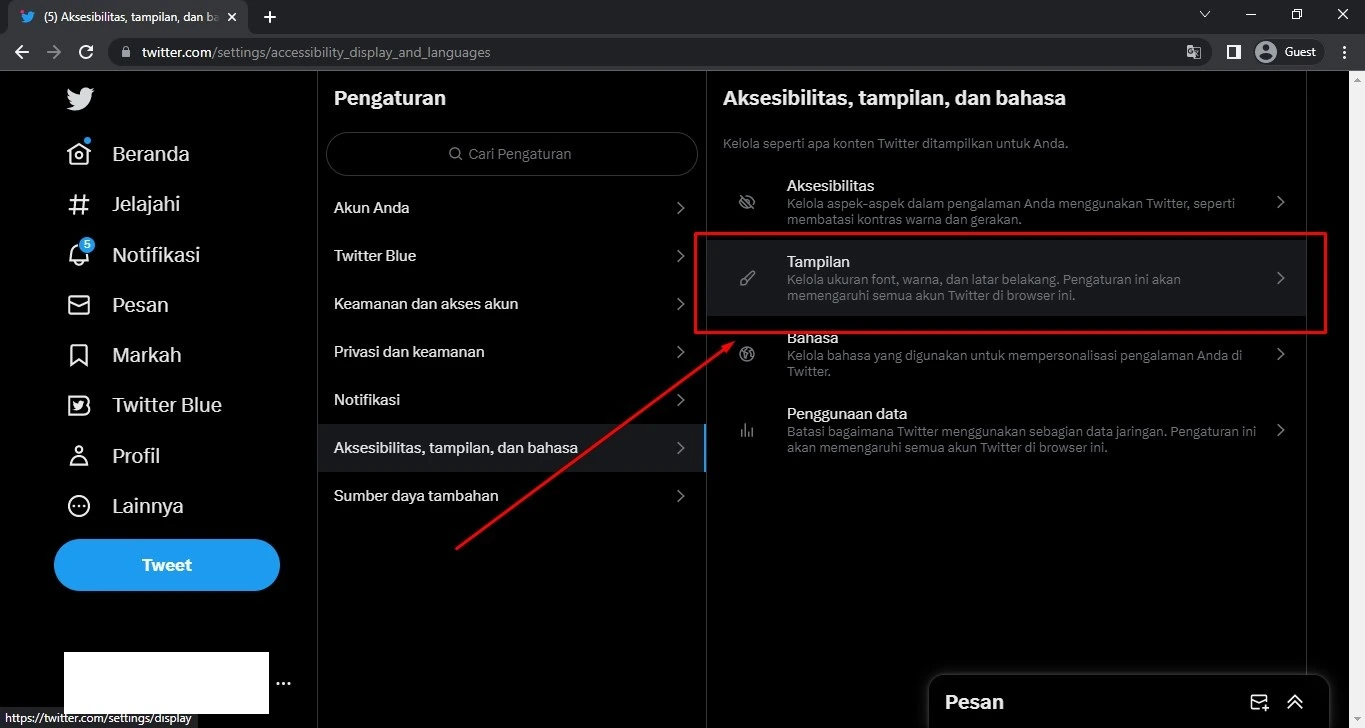Open Profil person icon
The image size is (1365, 728).
(79, 456)
